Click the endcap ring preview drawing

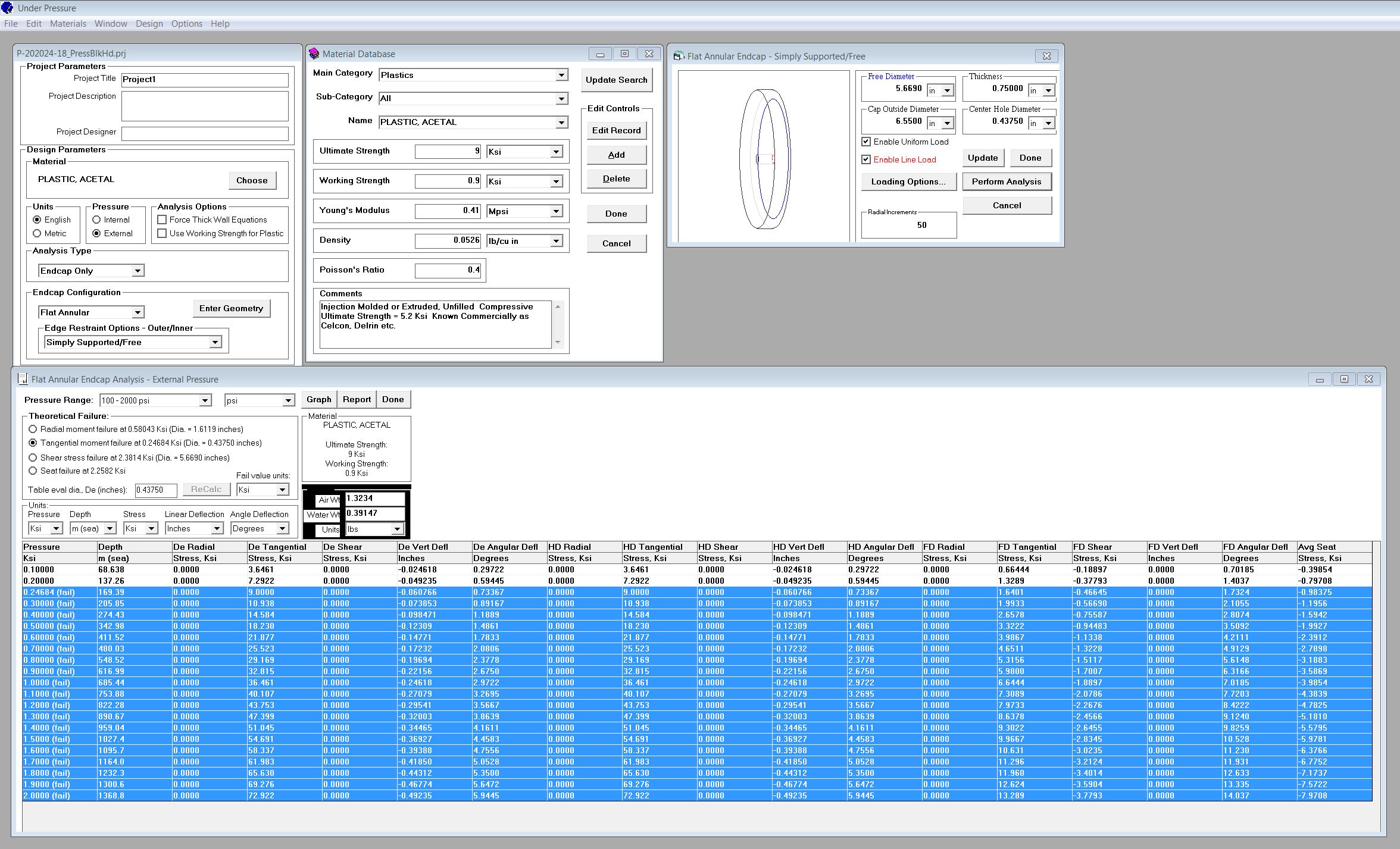(764, 159)
